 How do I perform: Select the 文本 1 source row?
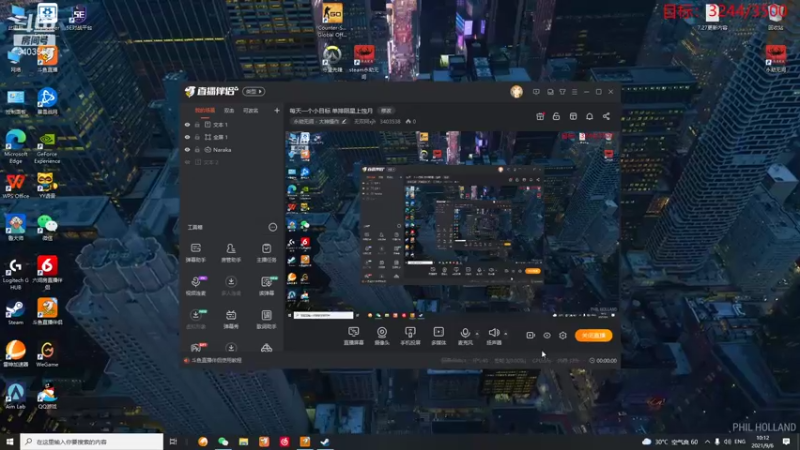coord(232,124)
